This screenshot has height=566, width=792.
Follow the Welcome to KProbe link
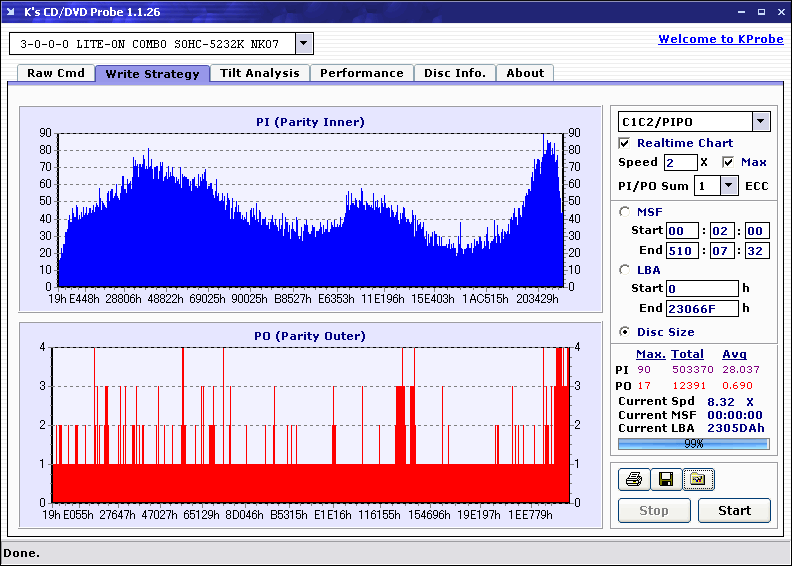tap(718, 39)
